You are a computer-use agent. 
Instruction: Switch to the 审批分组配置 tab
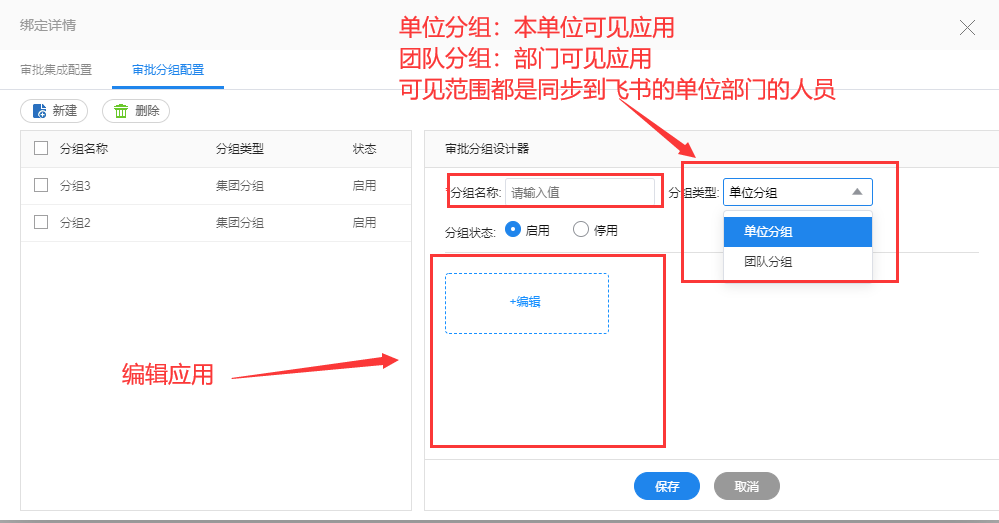168,69
